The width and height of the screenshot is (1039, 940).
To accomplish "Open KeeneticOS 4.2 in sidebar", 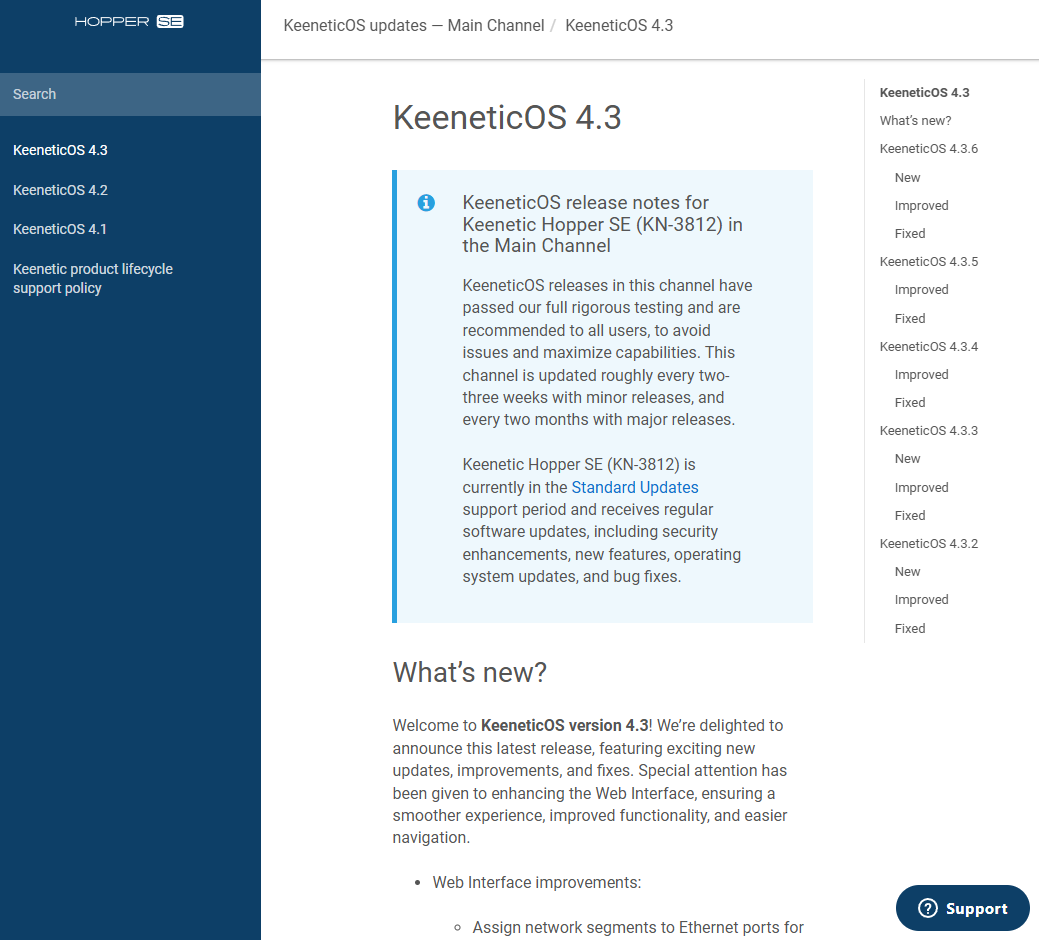I will [x=60, y=190].
